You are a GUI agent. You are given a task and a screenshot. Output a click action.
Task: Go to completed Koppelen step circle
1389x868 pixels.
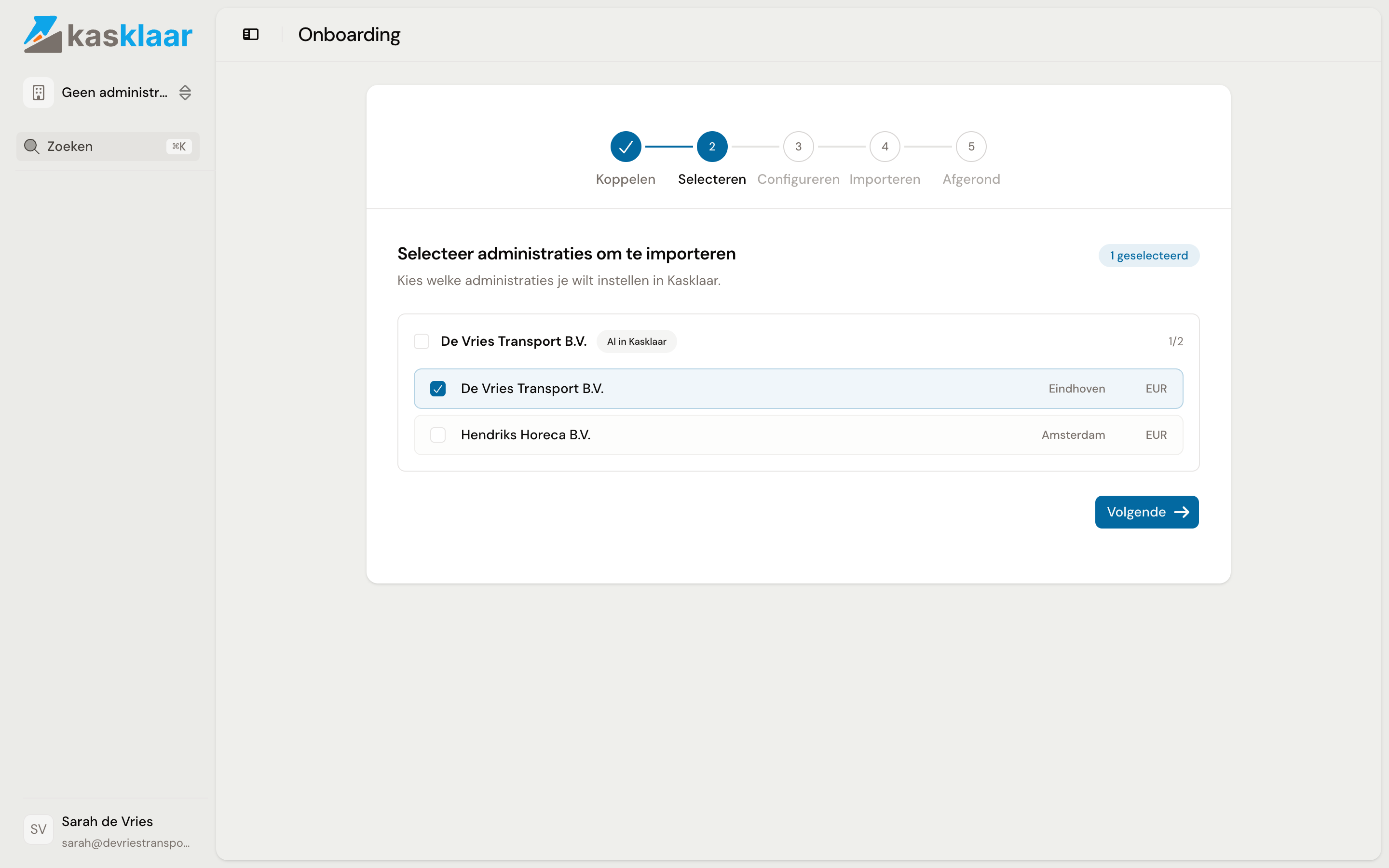point(626,147)
